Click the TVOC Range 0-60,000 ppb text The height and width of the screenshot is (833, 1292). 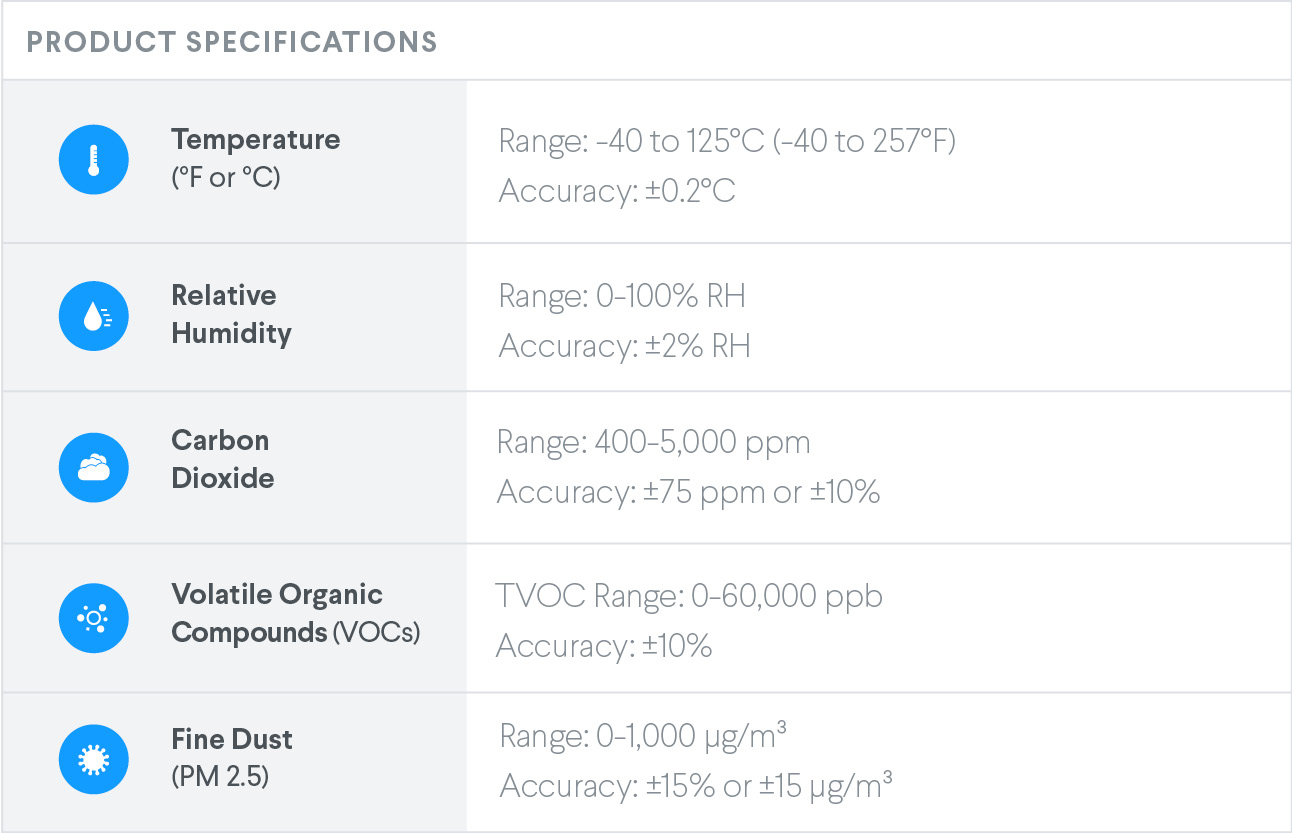[x=689, y=596]
